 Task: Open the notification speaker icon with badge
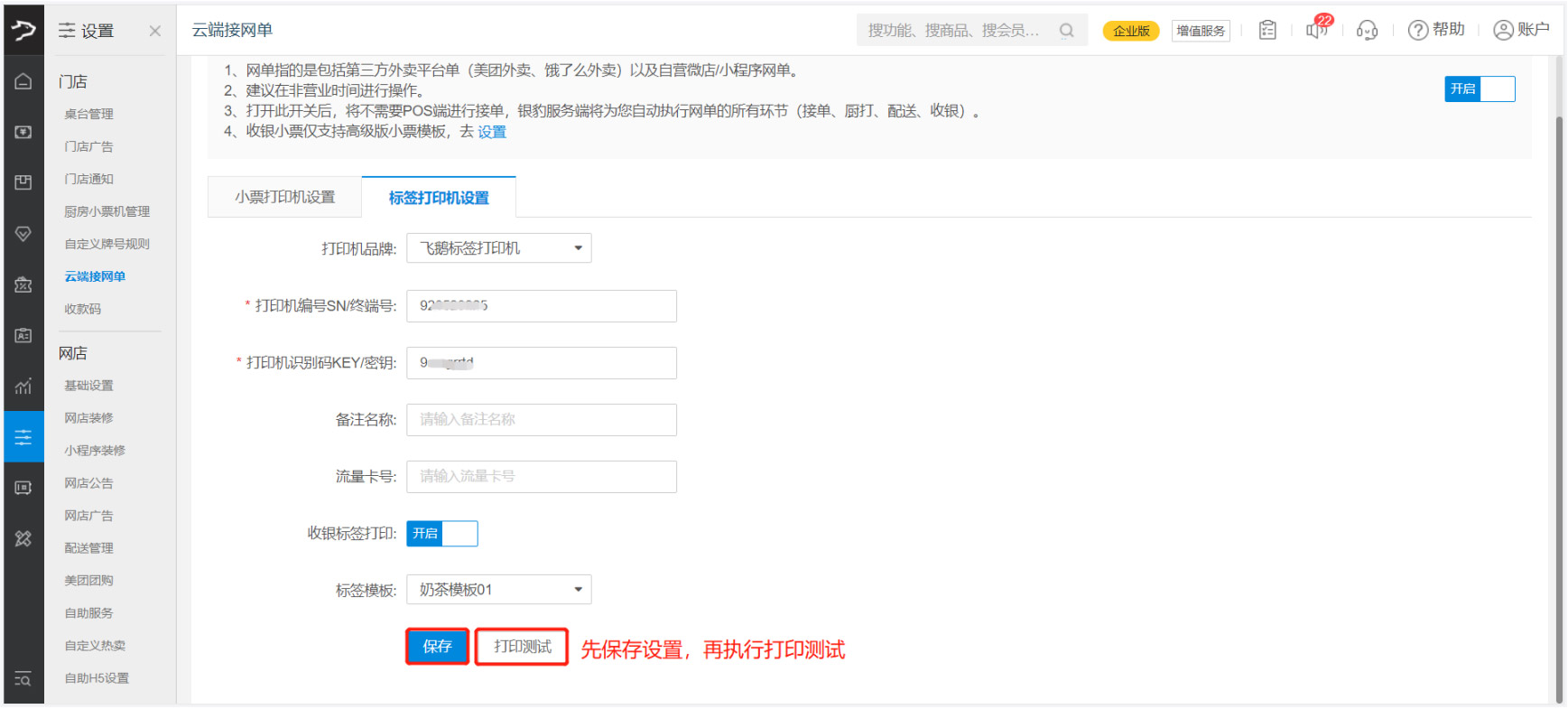click(x=1316, y=30)
